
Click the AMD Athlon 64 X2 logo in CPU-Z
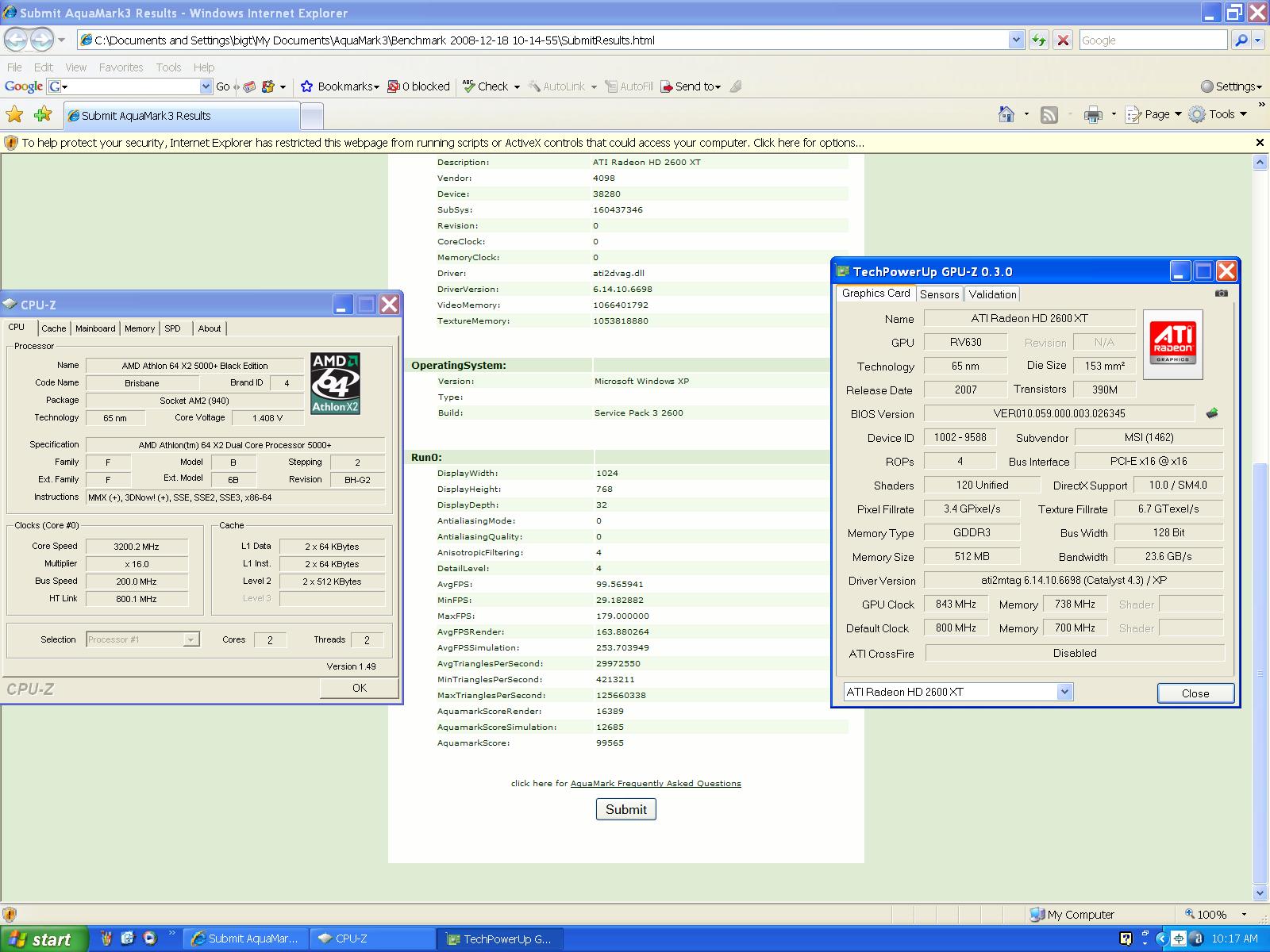(335, 383)
